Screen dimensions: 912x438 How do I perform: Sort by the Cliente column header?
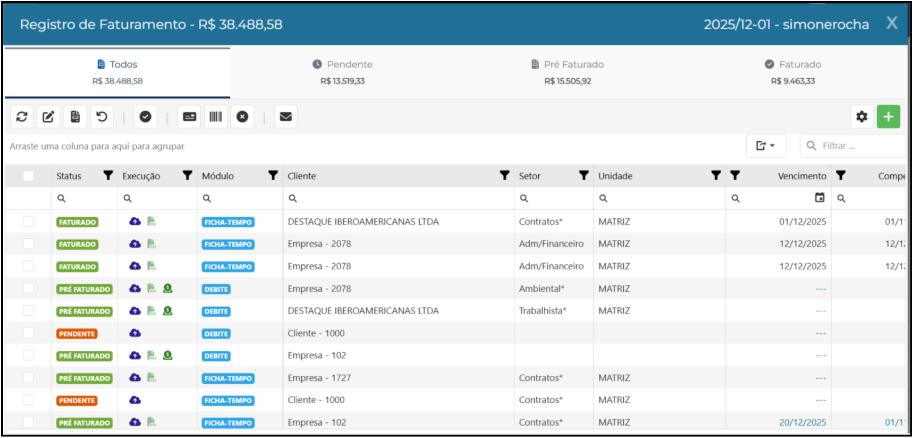(301, 176)
